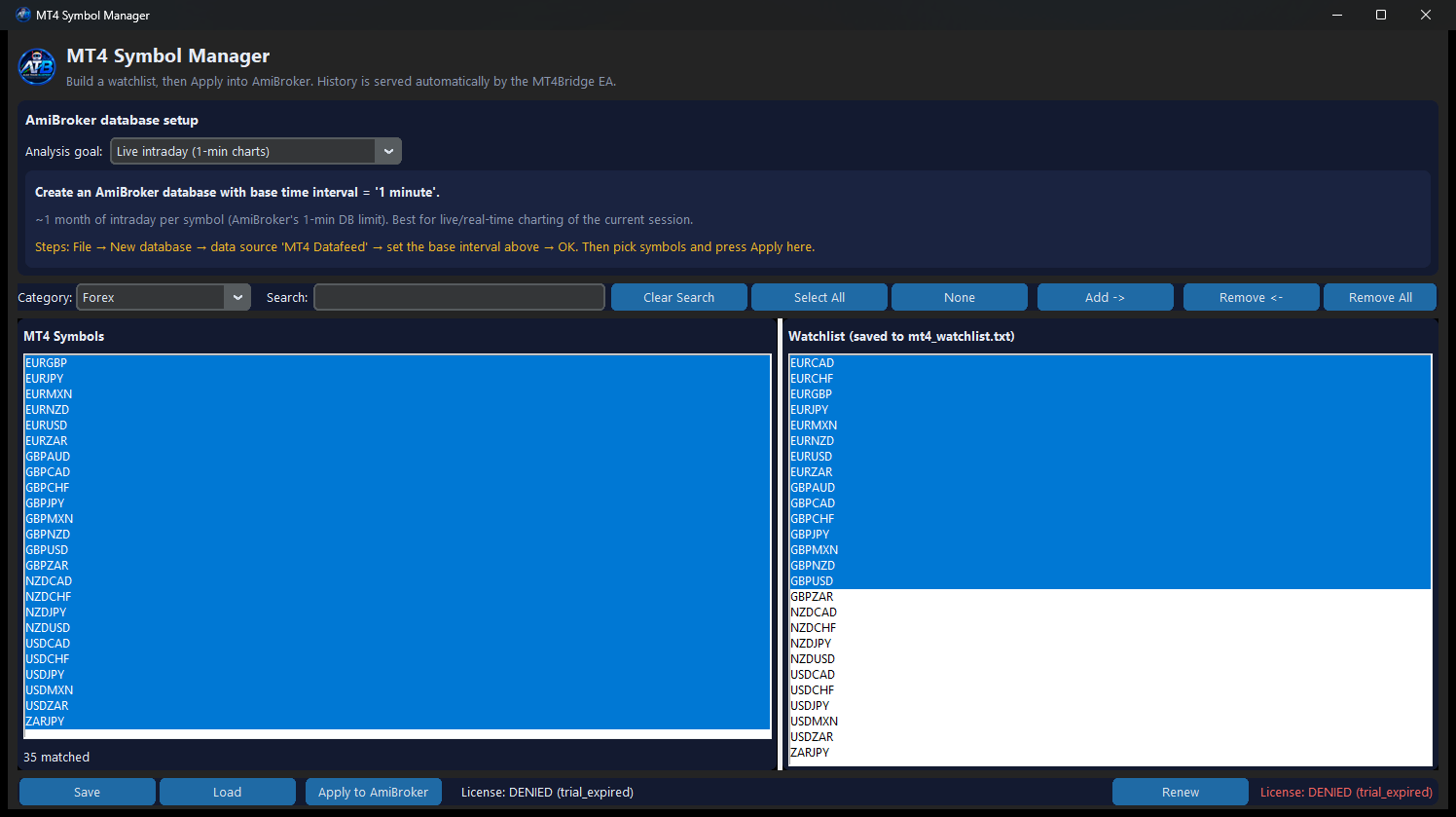Select USDZAR in the Watchlist
Screen dimensions: 1456x817
[1110, 737]
